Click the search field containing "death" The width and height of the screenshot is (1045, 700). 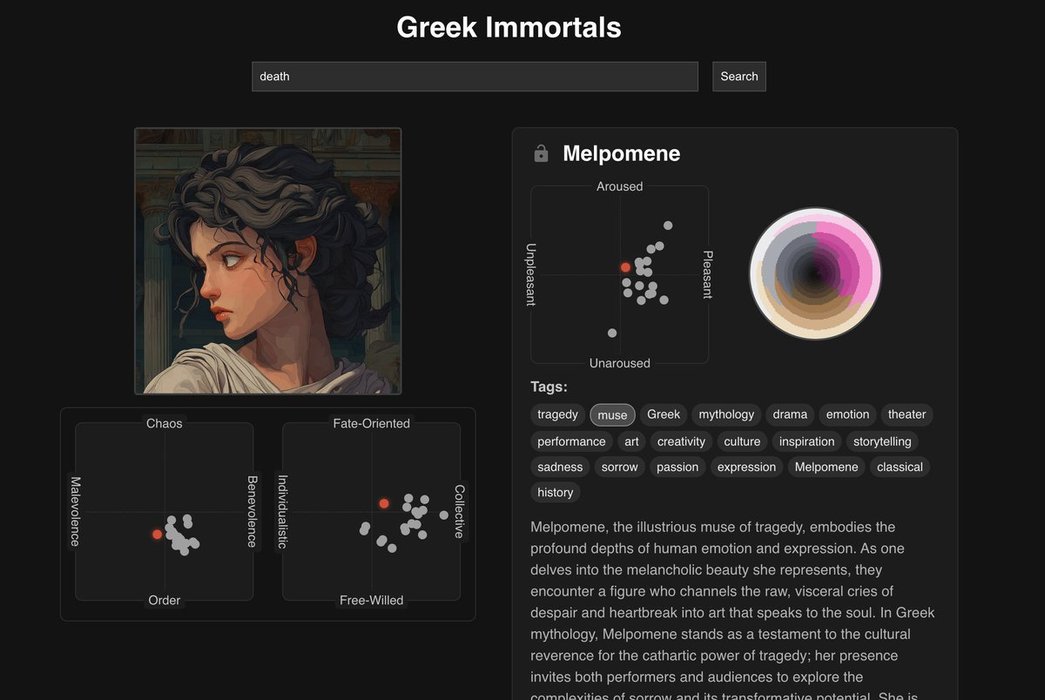[x=474, y=77]
